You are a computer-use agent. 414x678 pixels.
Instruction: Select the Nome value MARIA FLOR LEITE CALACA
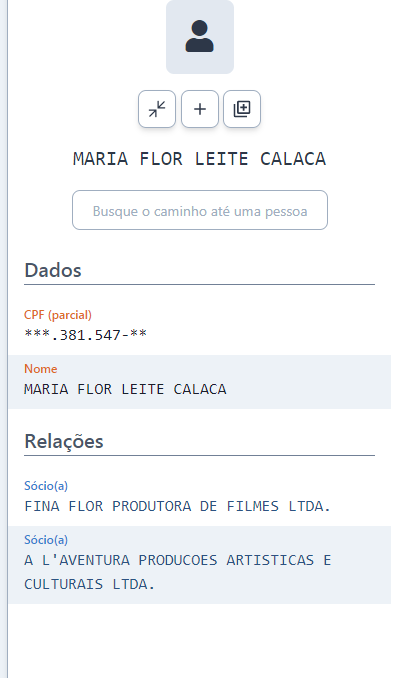click(x=125, y=389)
